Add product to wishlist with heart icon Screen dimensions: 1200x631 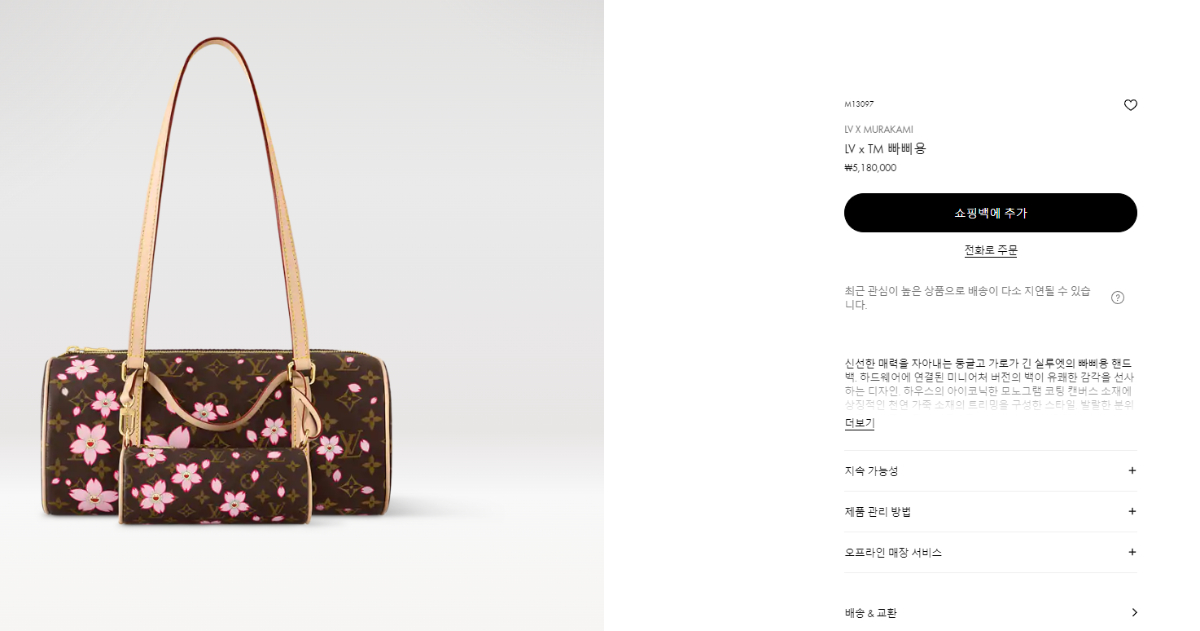point(1130,105)
